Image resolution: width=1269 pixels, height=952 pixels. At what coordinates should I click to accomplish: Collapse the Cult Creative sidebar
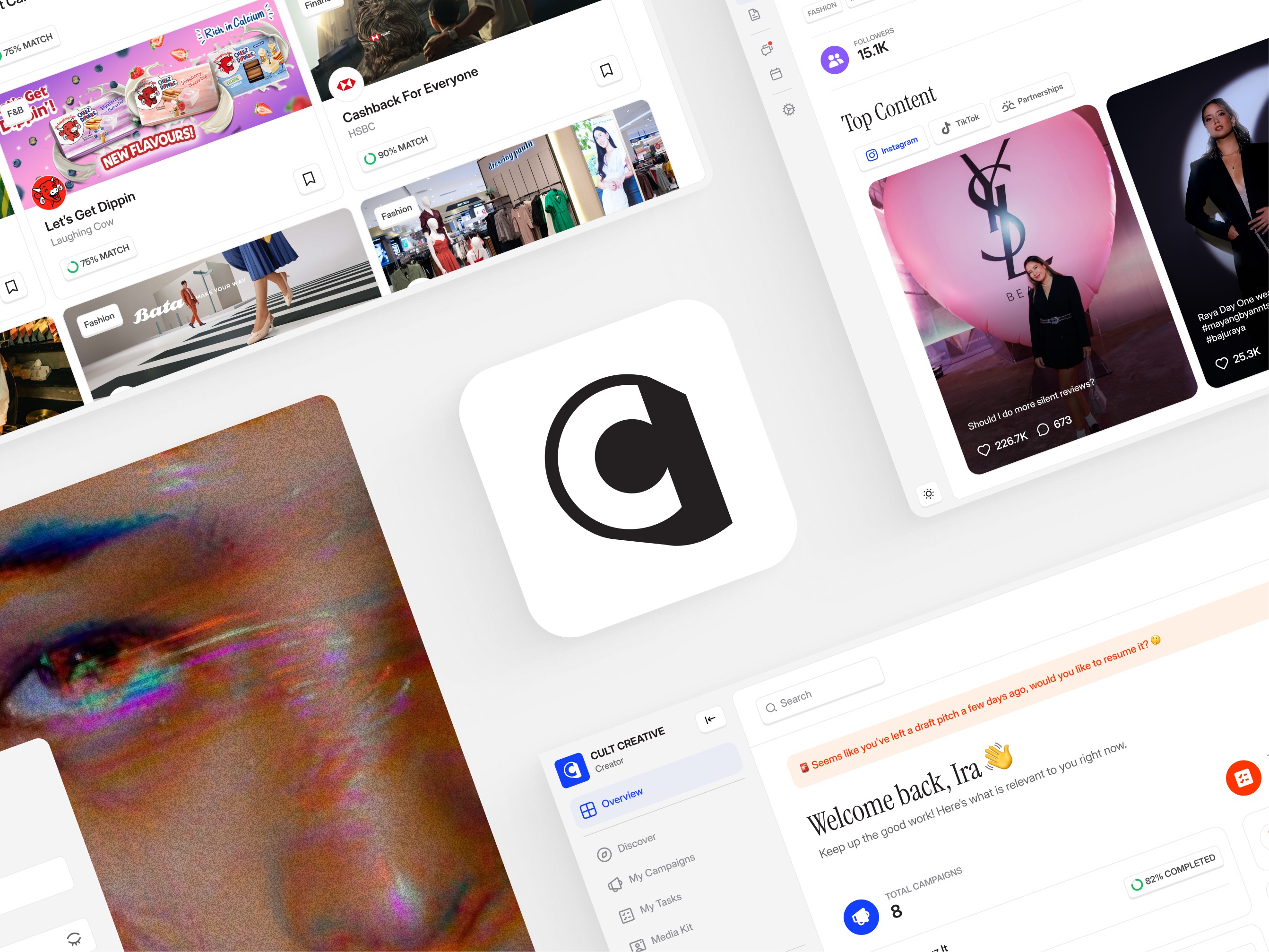710,719
